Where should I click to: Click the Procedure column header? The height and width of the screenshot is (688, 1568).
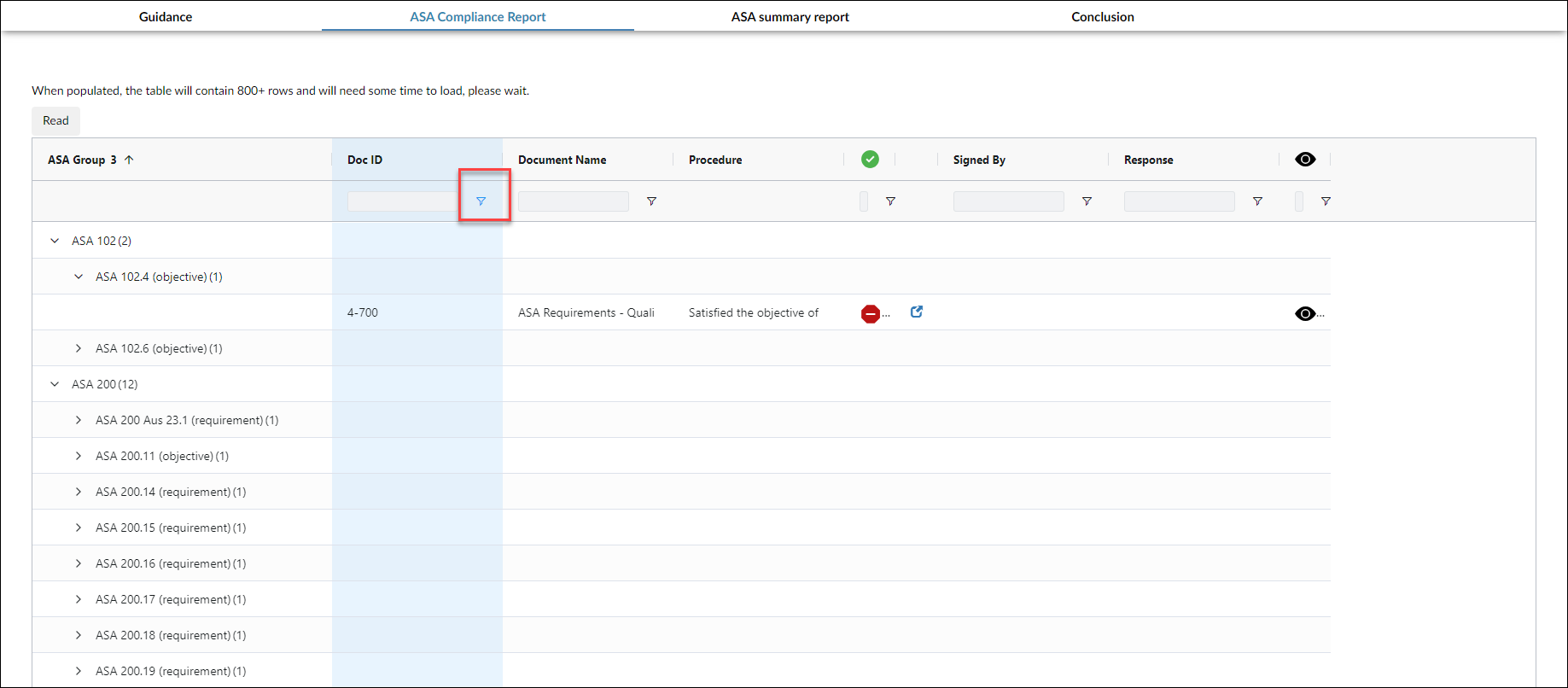[715, 160]
